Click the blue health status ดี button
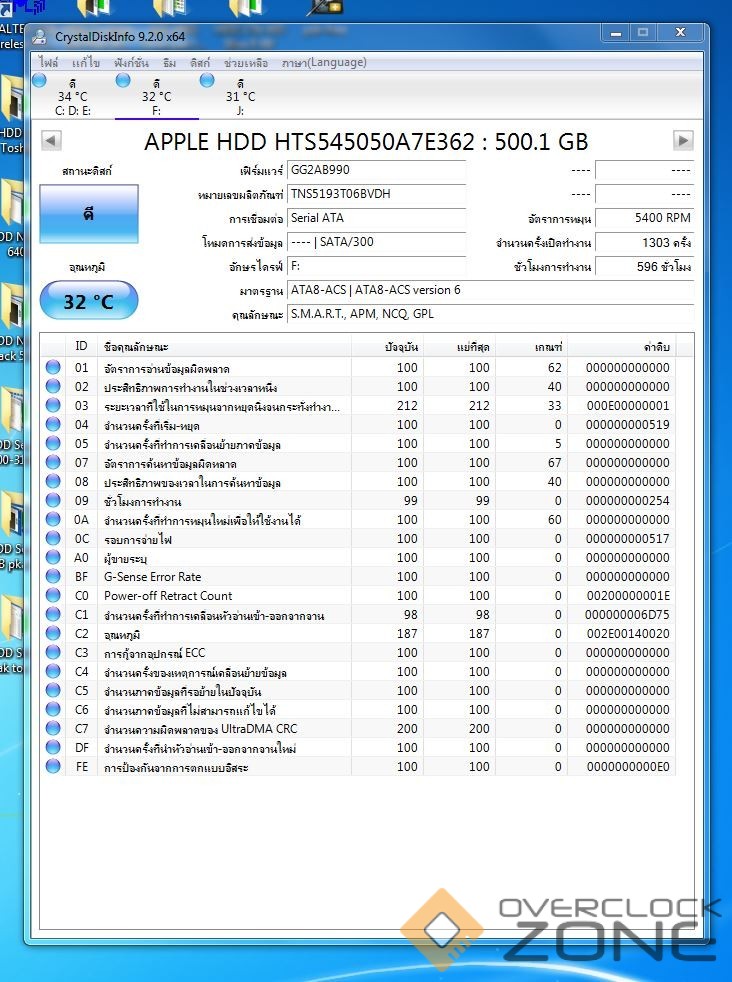This screenshot has height=982, width=732. point(88,215)
